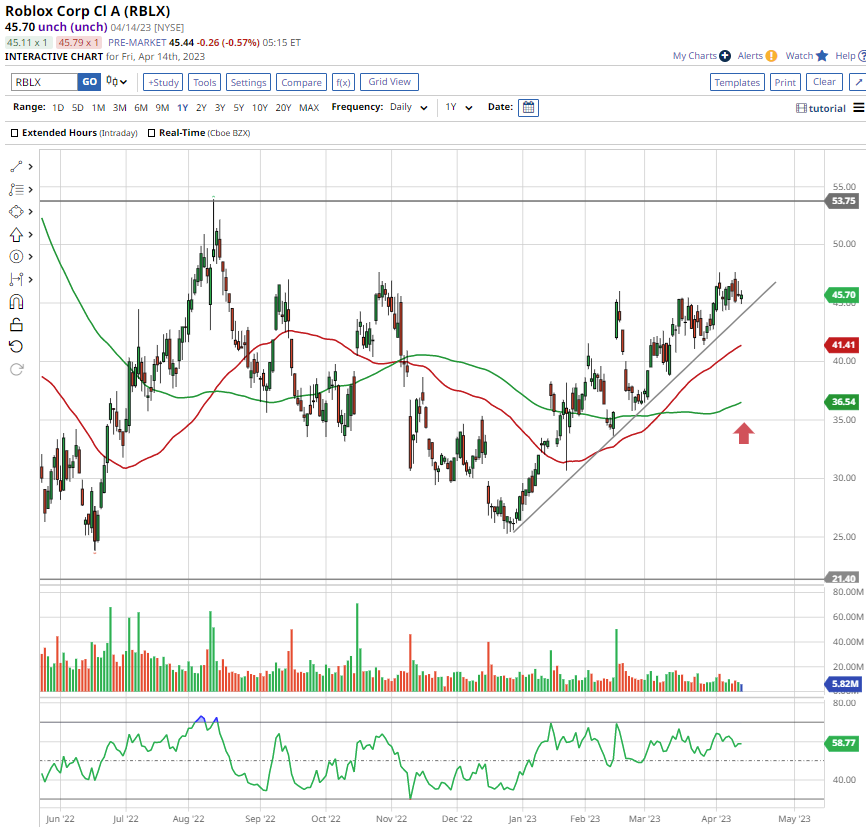866x837 pixels.
Task: Click the Clear button
Action: coord(824,82)
